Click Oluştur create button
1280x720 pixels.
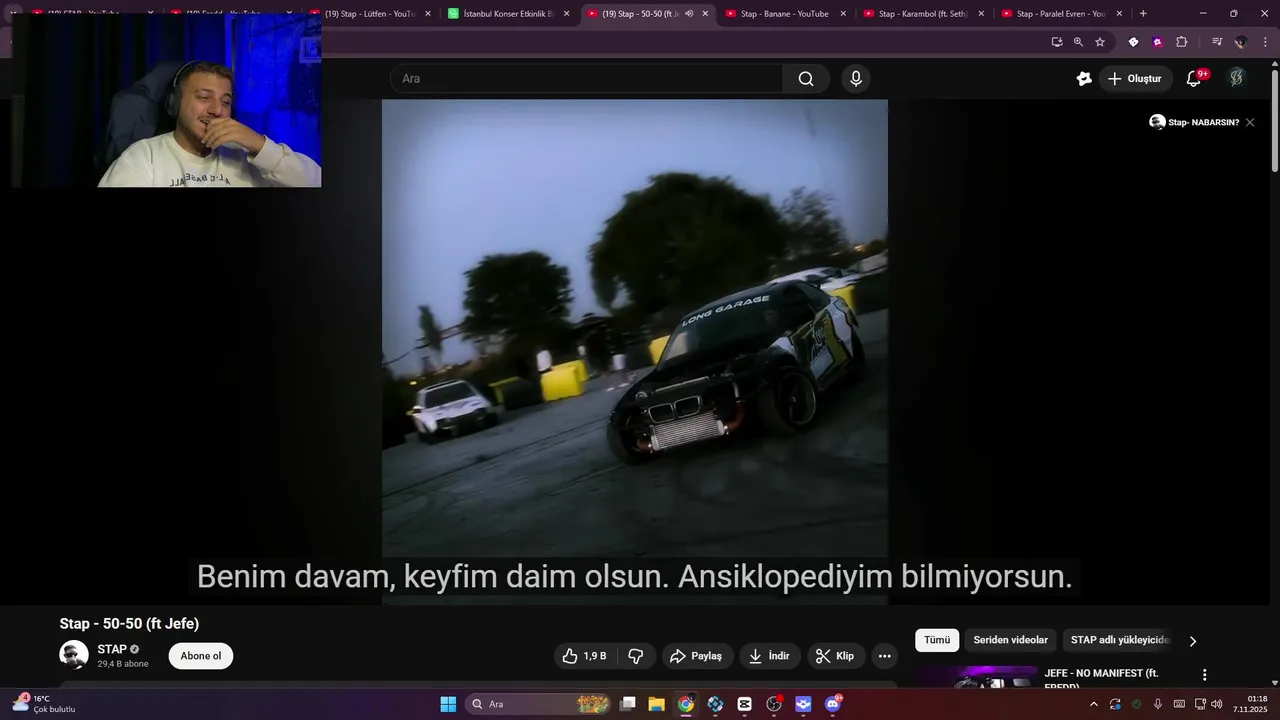(1135, 79)
